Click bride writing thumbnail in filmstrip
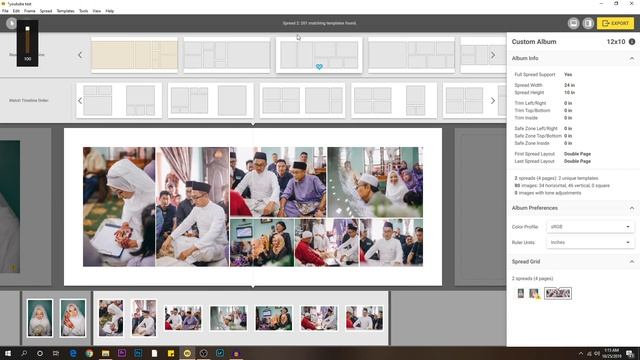This screenshot has height=360, width=640. point(111,318)
